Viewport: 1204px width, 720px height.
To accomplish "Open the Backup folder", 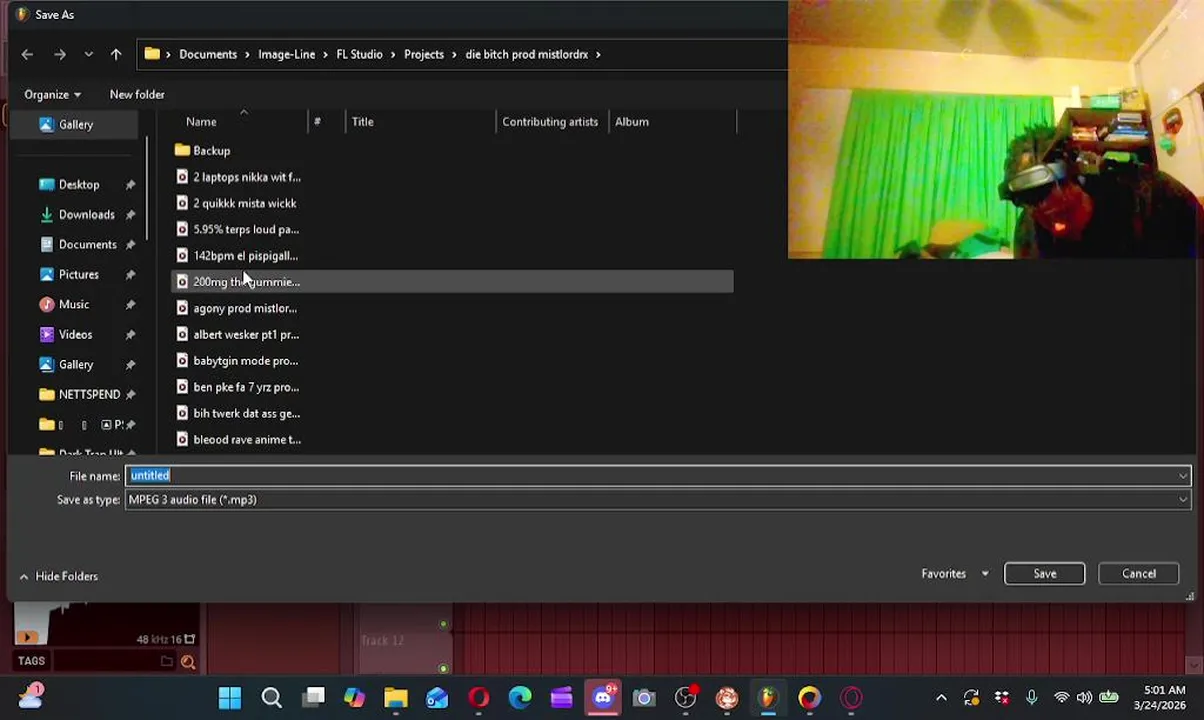I will 211,151.
